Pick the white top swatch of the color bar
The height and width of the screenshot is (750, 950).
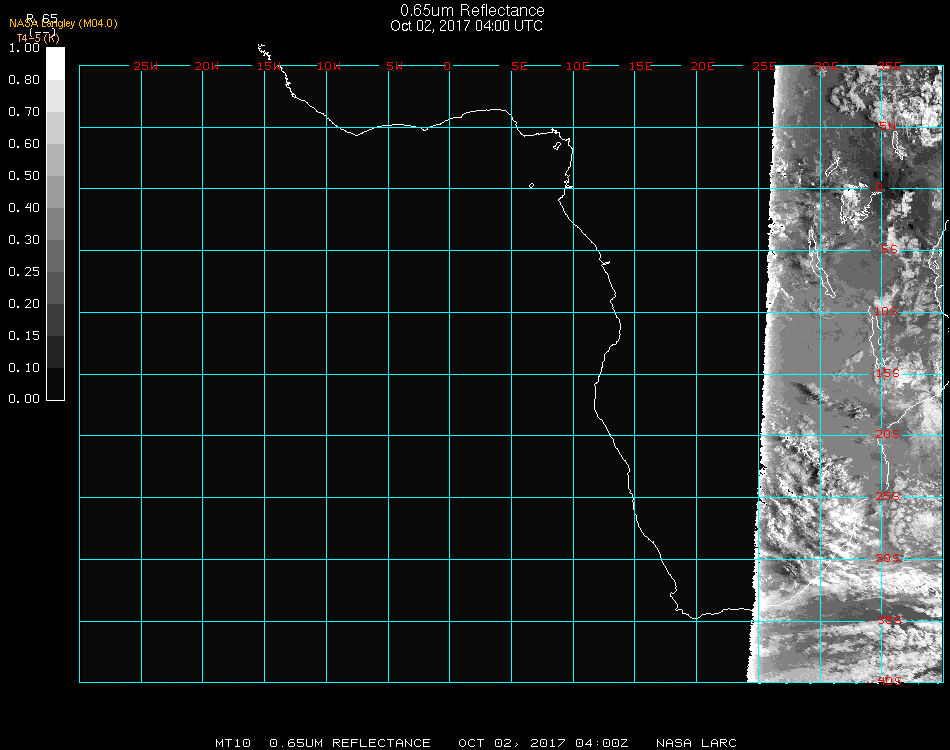pos(55,64)
